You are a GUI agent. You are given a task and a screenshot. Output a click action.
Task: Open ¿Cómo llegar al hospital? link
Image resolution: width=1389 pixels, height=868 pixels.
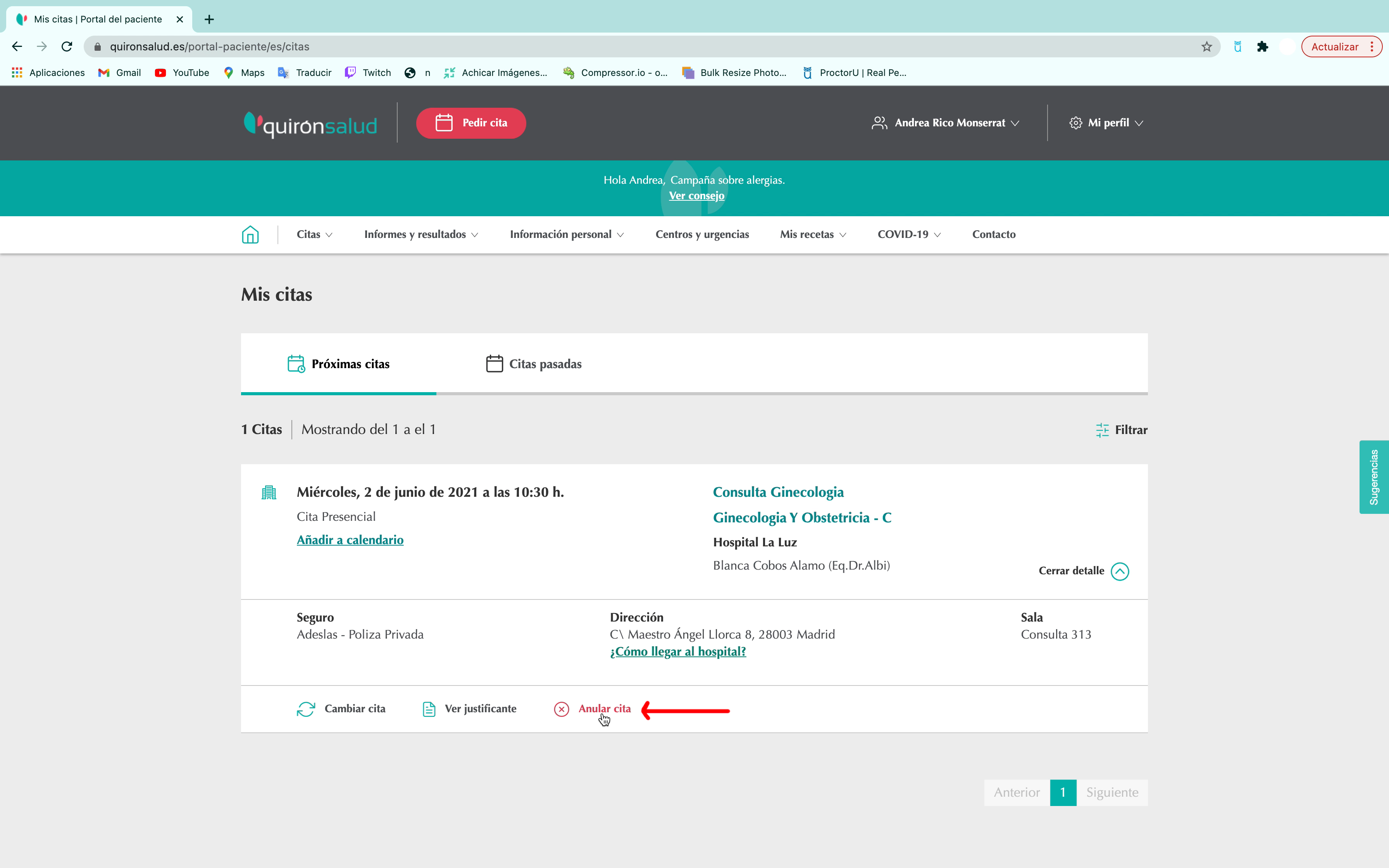[x=678, y=651]
